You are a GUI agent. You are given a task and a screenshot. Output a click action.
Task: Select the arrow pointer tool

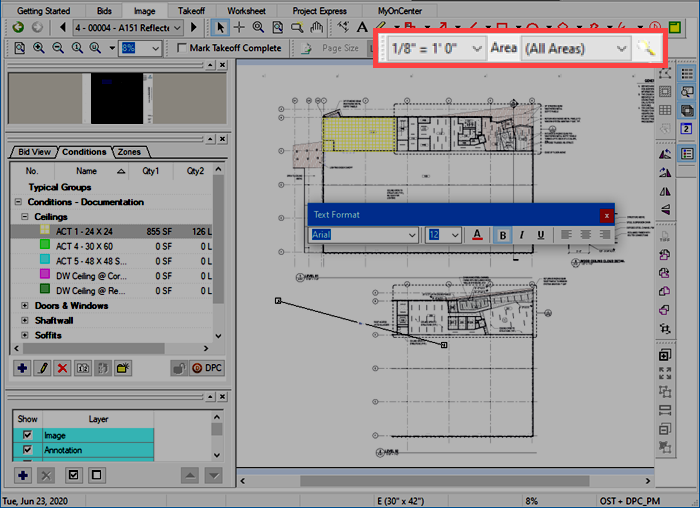220,28
